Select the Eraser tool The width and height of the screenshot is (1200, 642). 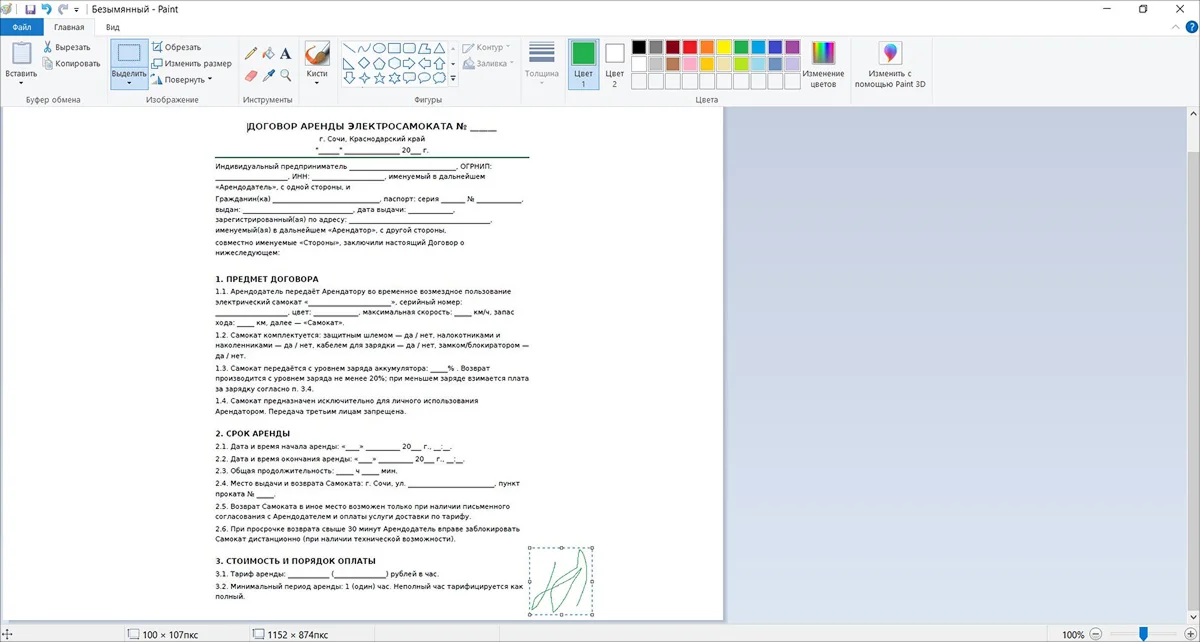point(251,75)
